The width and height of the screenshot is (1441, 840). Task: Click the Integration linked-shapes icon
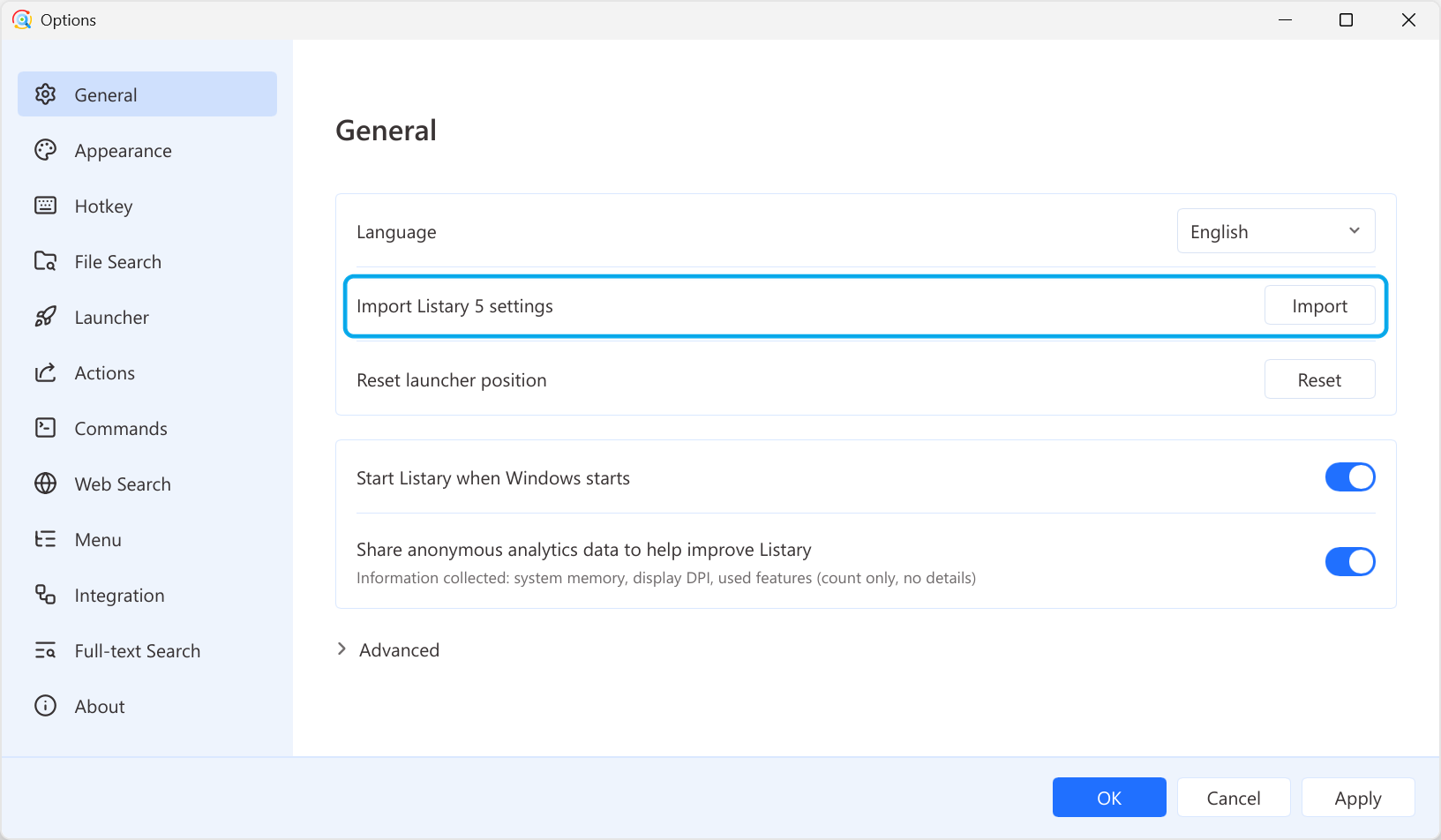tap(45, 595)
